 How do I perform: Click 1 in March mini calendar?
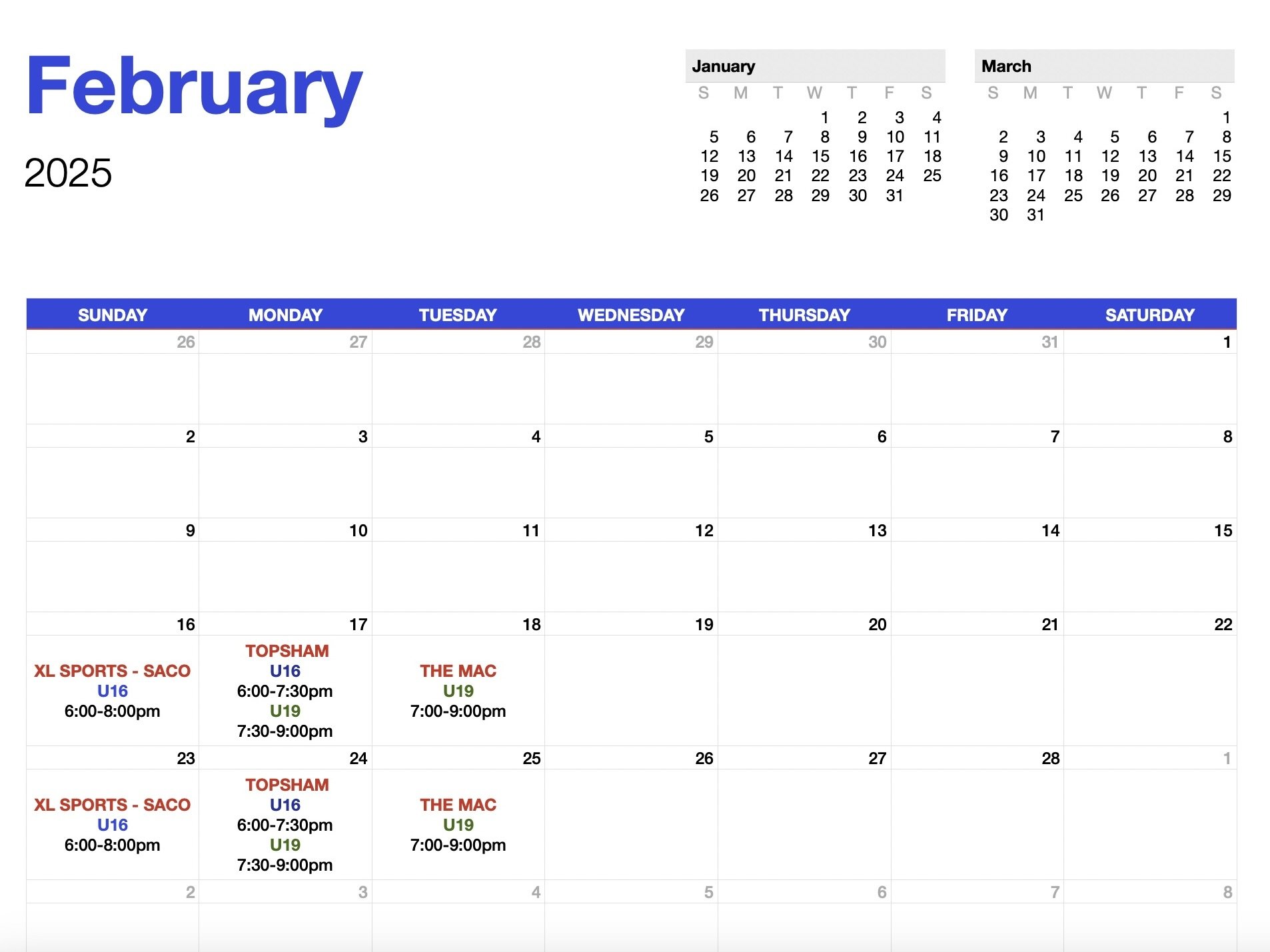click(x=1226, y=118)
